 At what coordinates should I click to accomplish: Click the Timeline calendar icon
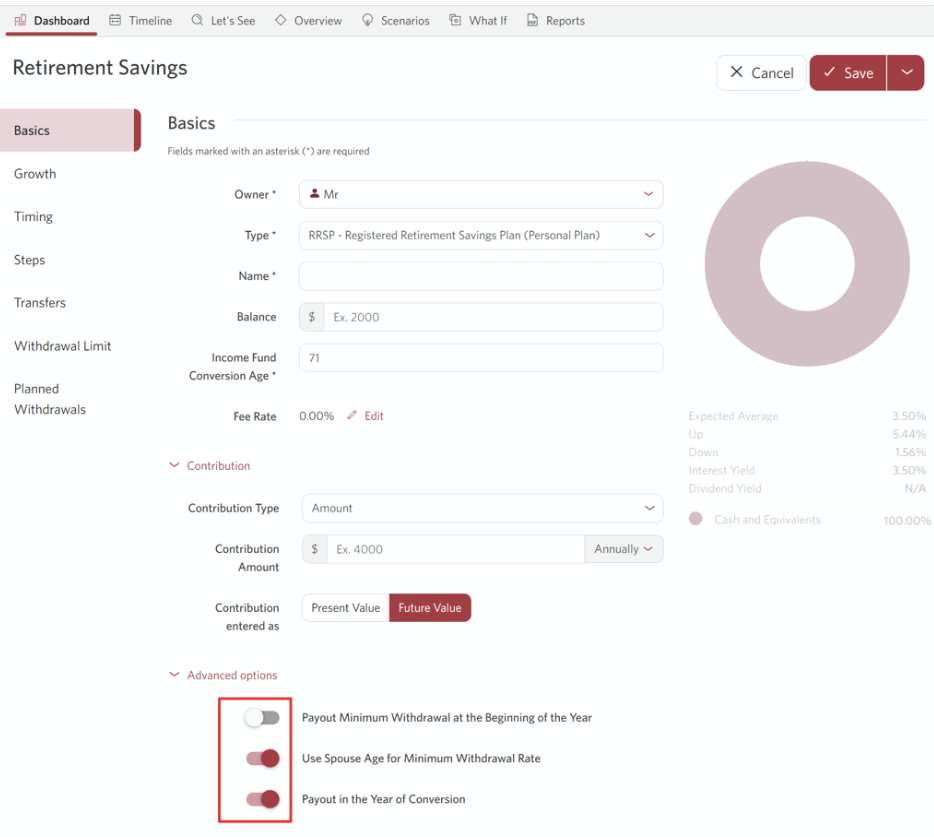[116, 20]
